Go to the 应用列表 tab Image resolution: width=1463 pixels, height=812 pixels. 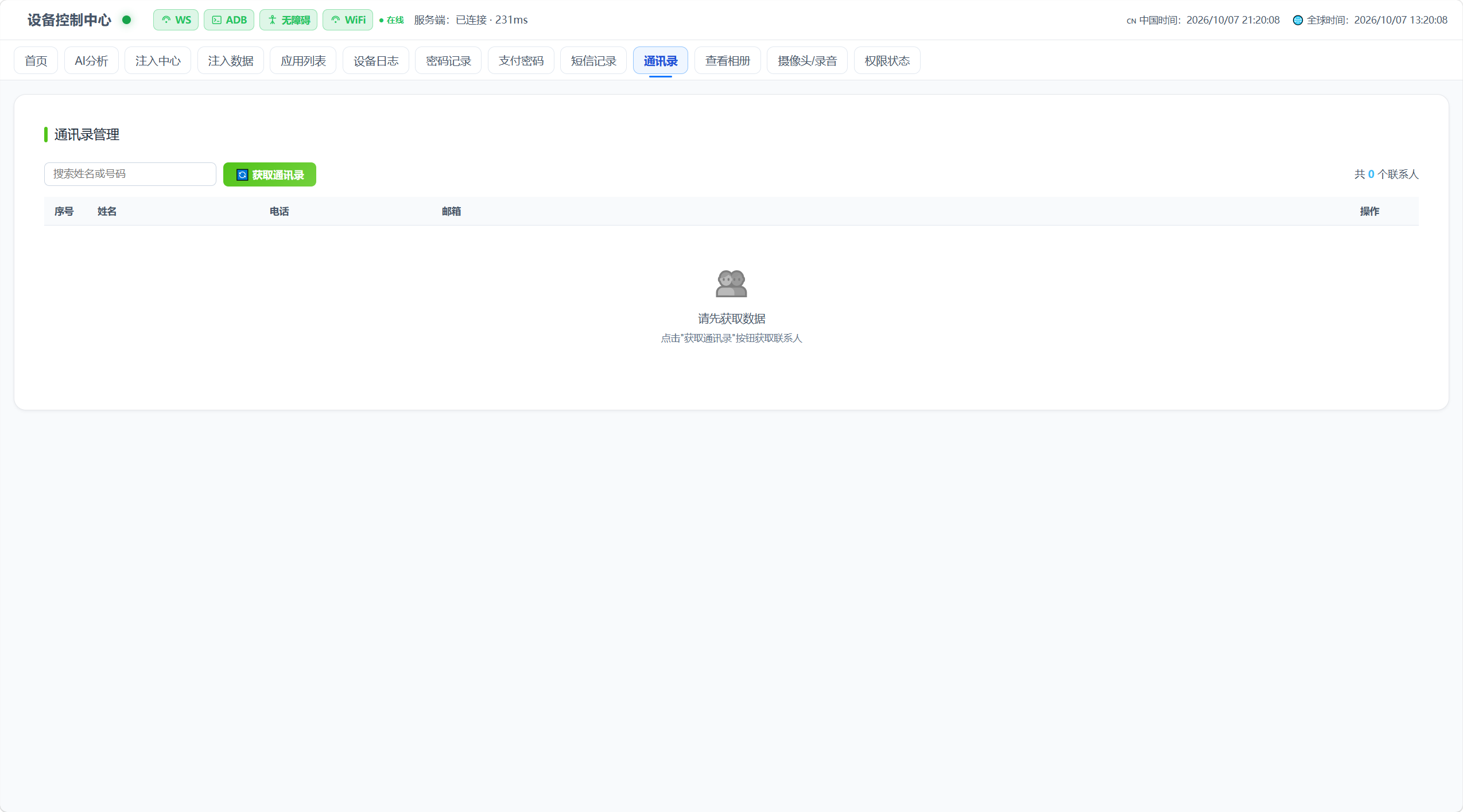point(303,61)
